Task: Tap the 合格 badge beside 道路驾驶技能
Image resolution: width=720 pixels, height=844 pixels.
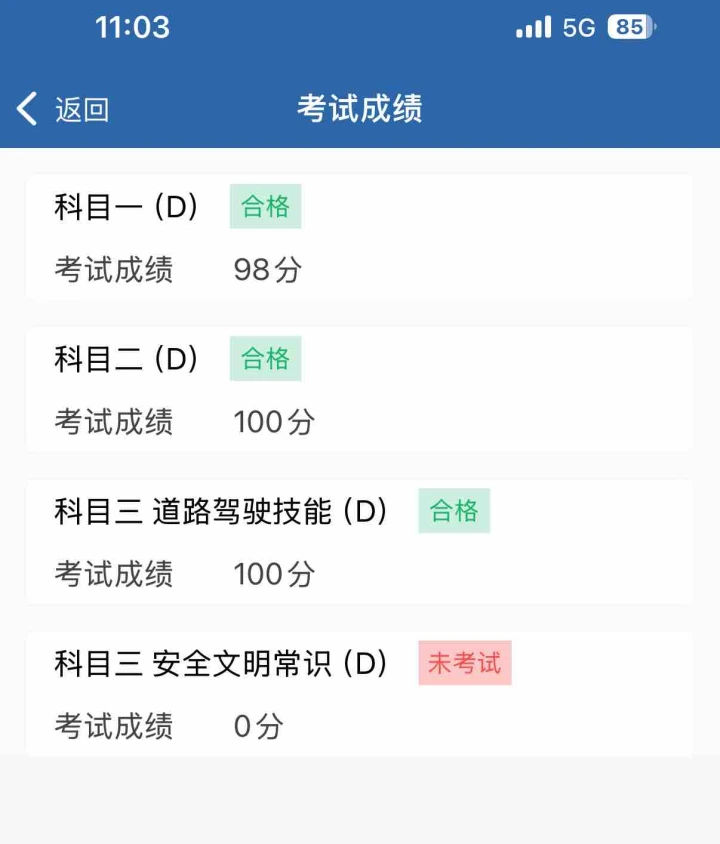Action: tap(454, 510)
